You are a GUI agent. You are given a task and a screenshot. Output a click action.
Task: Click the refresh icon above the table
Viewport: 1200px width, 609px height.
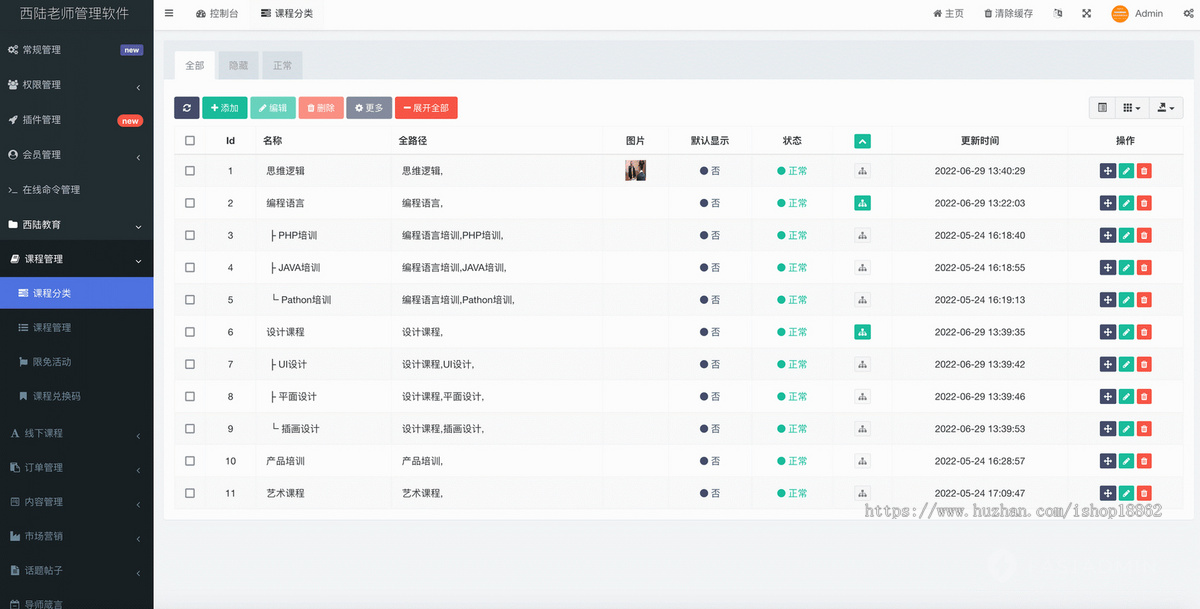tap(187, 107)
